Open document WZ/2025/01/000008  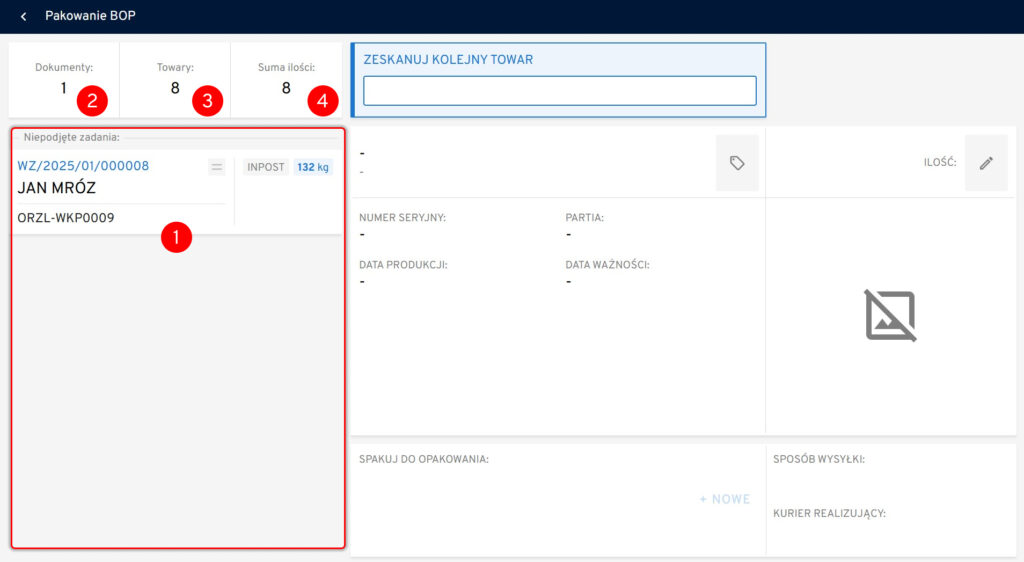(x=83, y=166)
